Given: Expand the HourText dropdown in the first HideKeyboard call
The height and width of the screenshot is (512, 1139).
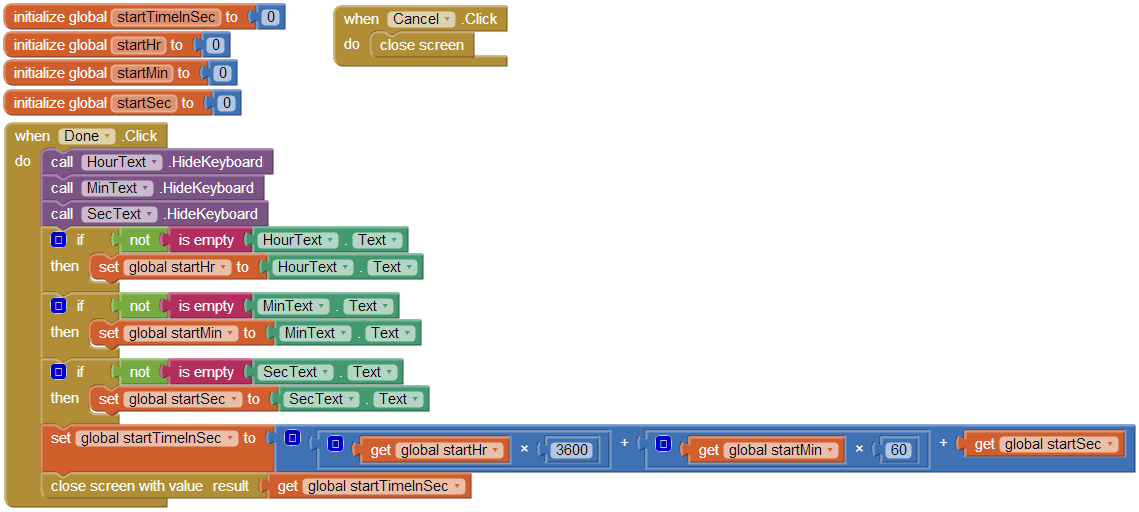Looking at the screenshot, I should point(121,162).
